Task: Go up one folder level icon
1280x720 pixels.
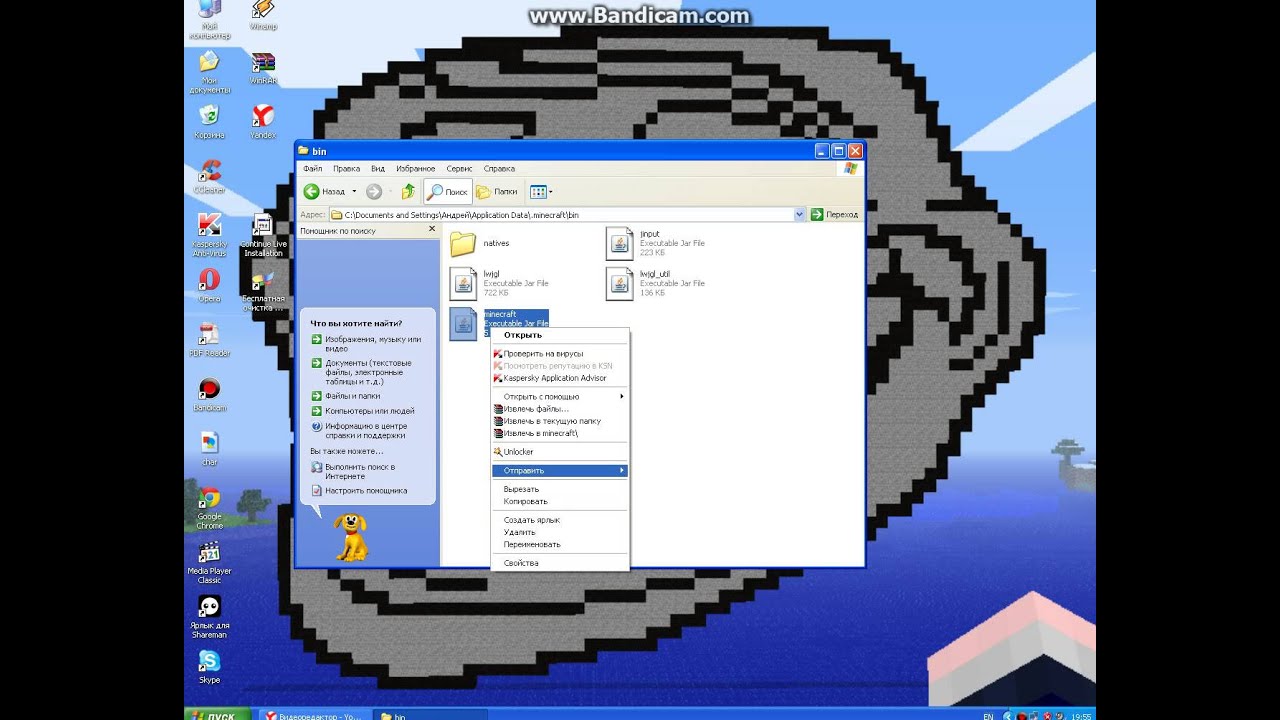Action: [x=408, y=191]
